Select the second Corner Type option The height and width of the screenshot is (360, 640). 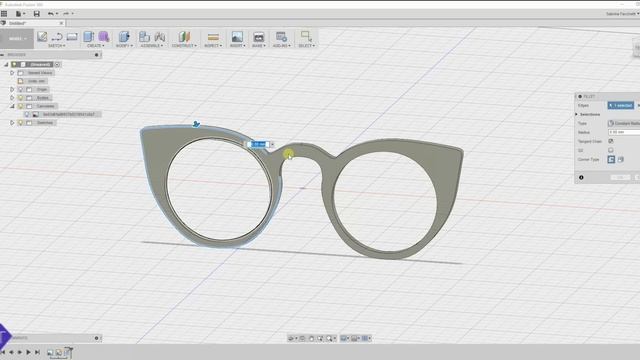[621, 160]
